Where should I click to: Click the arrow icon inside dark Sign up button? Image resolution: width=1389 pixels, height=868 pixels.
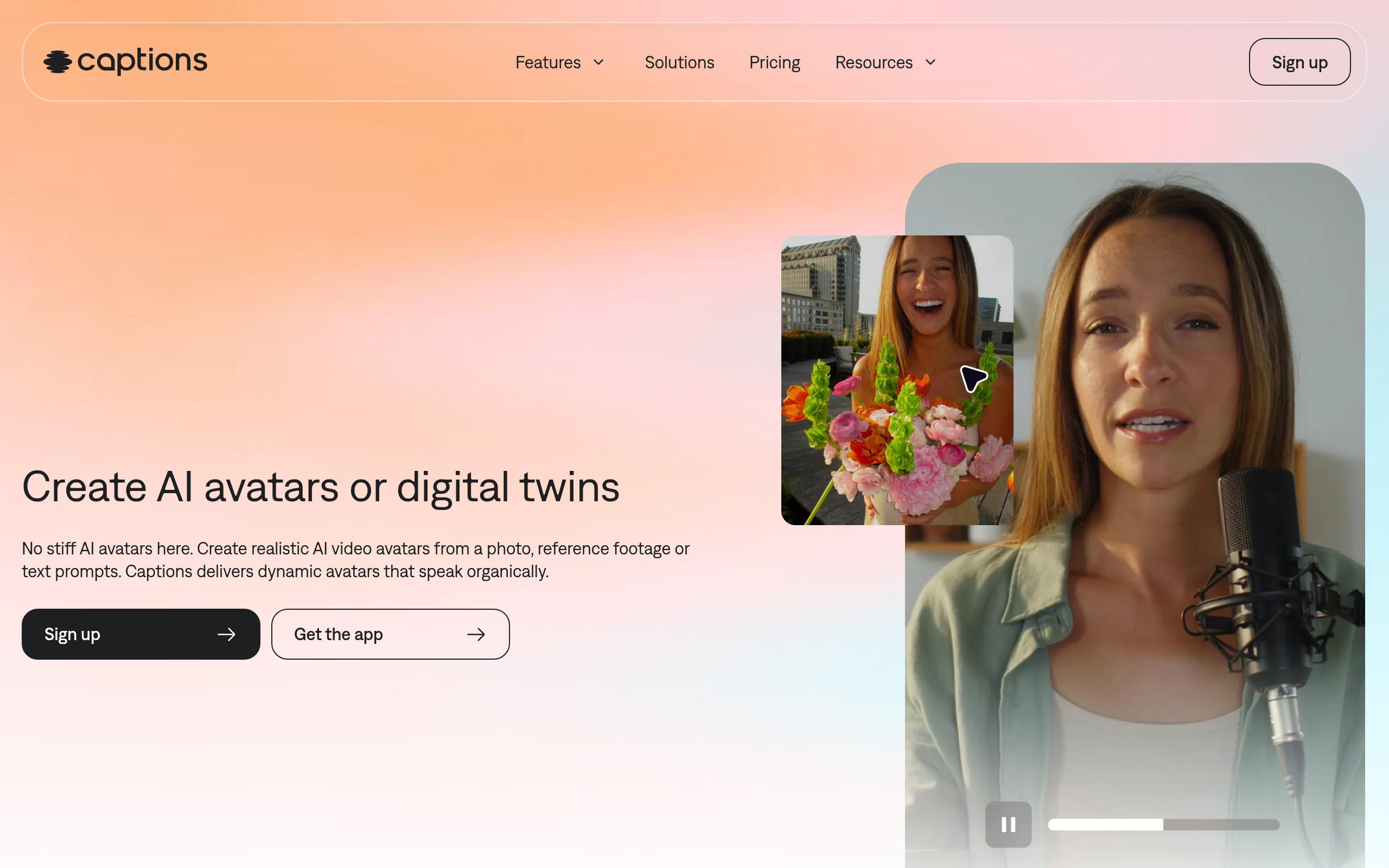[227, 634]
